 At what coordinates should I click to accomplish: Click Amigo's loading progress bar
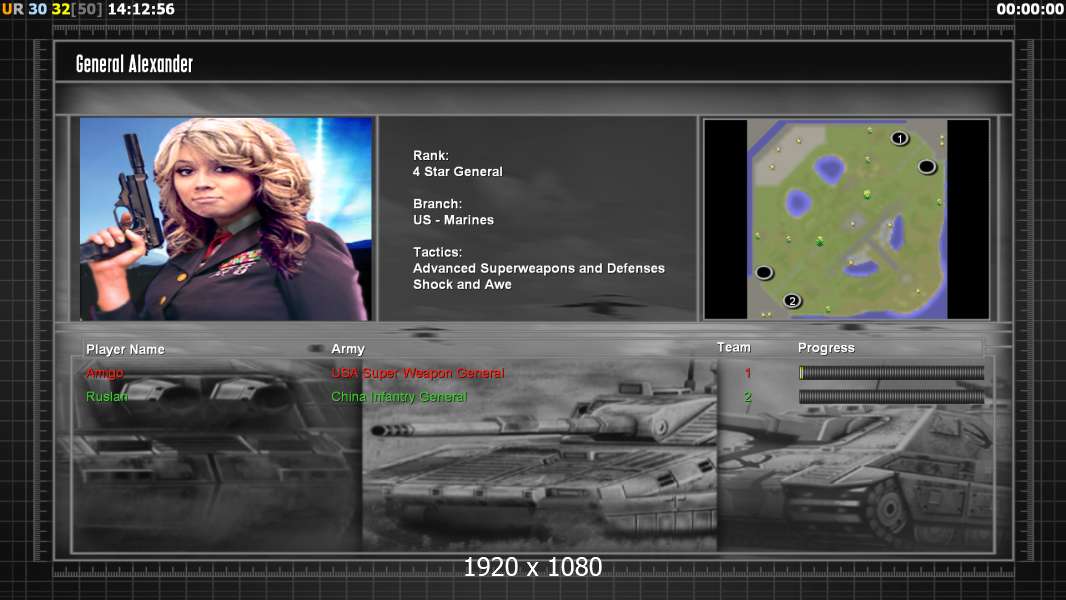[x=891, y=372]
